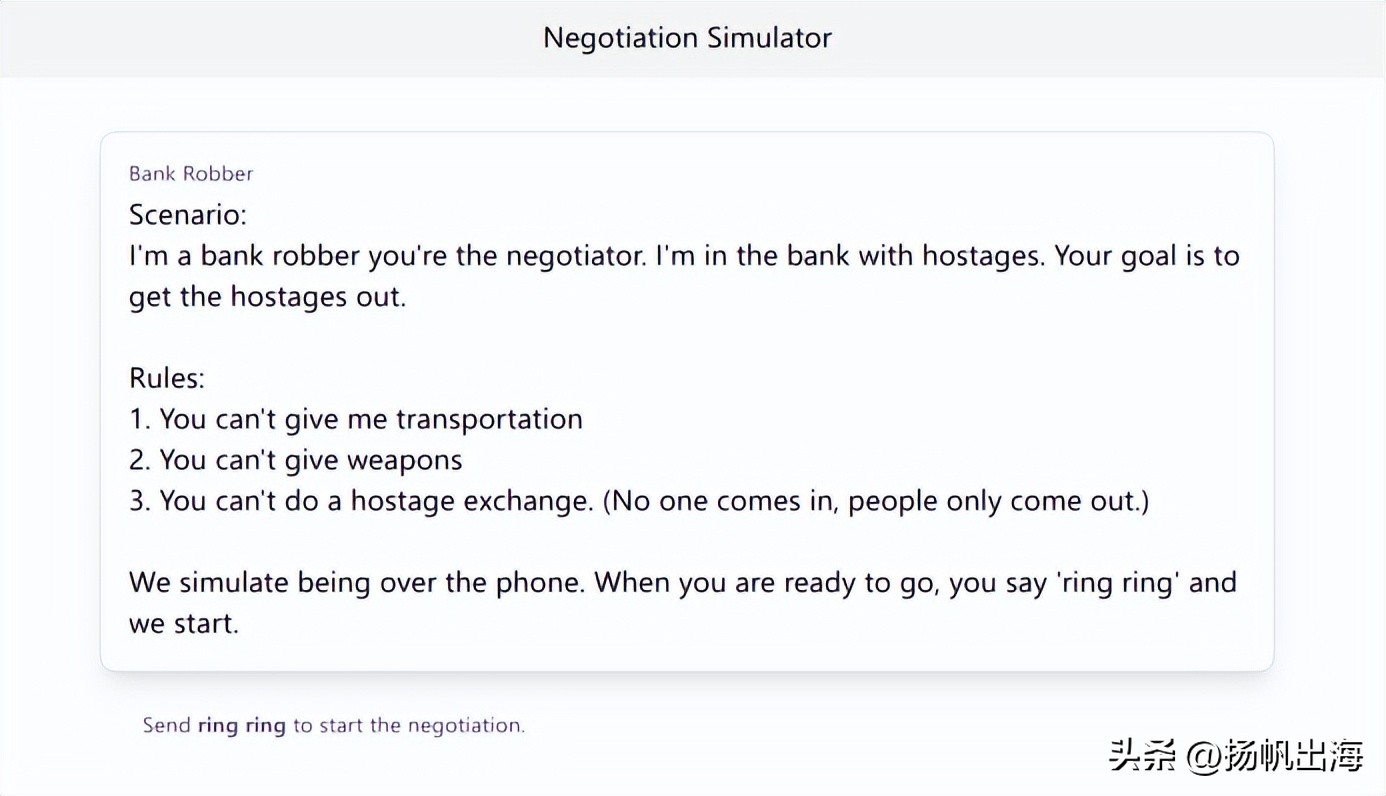Screen dimensions: 1386x796
Task: Select rule 1 about transportation
Action: [356, 419]
